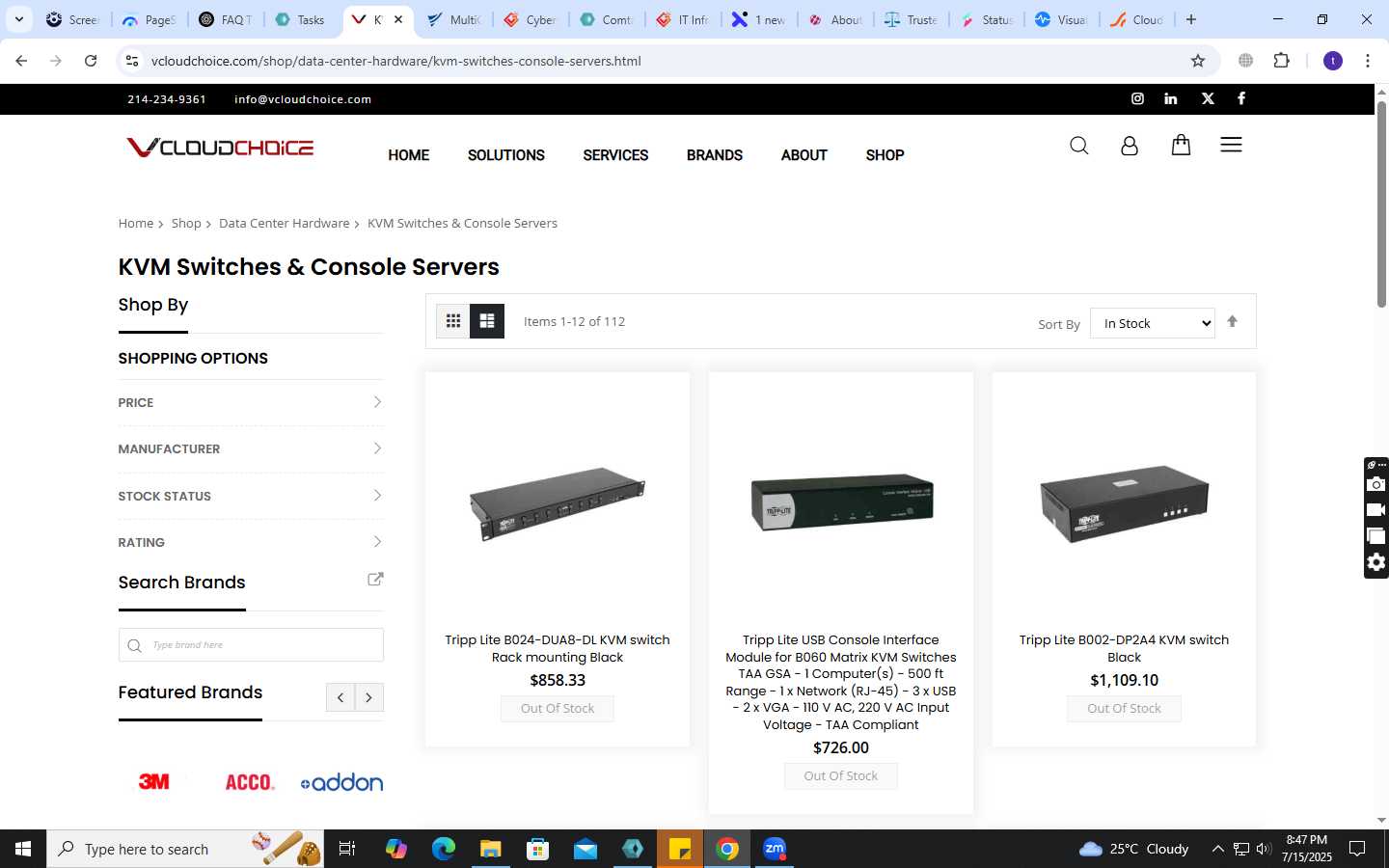Show hidden system tray icons chevron

tap(1217, 849)
